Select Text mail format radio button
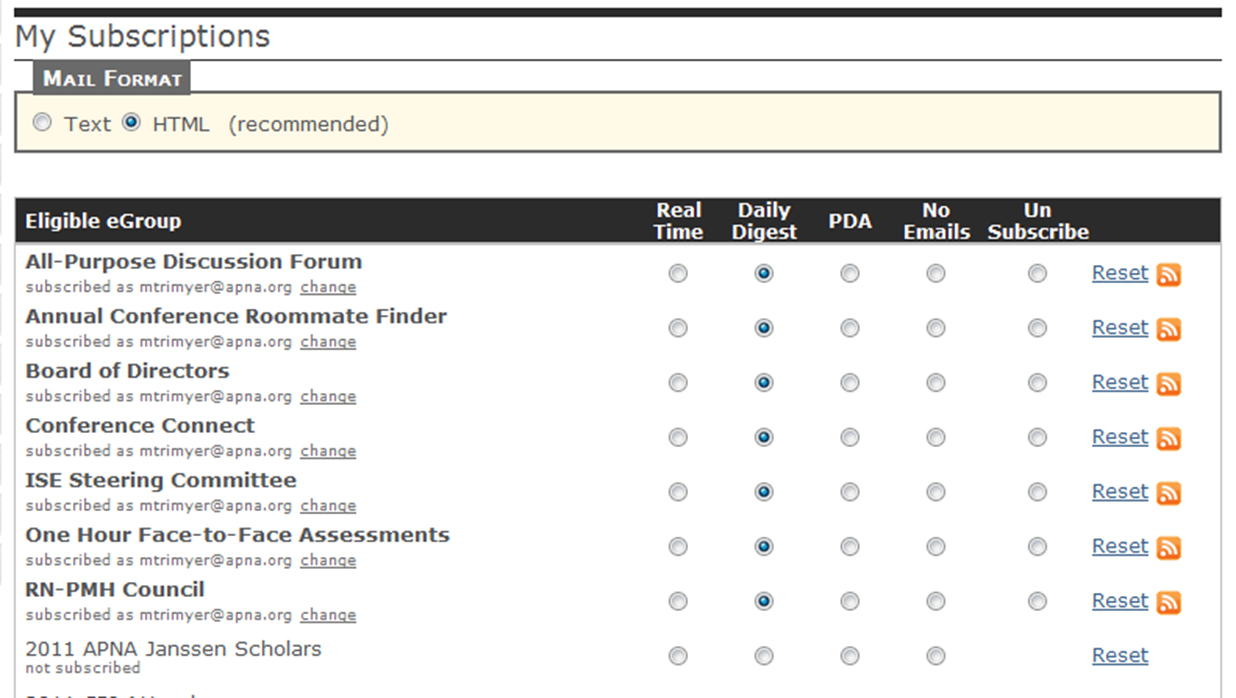Image resolution: width=1236 pixels, height=698 pixels. 42,123
